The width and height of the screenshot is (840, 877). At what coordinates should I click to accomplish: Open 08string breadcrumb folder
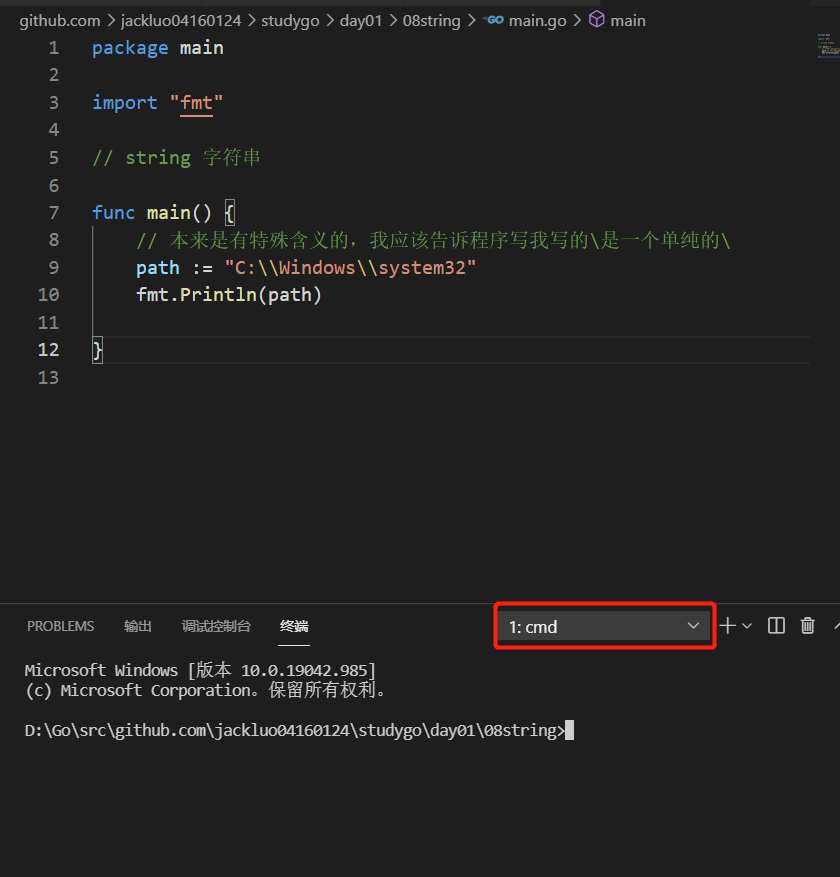(x=431, y=21)
